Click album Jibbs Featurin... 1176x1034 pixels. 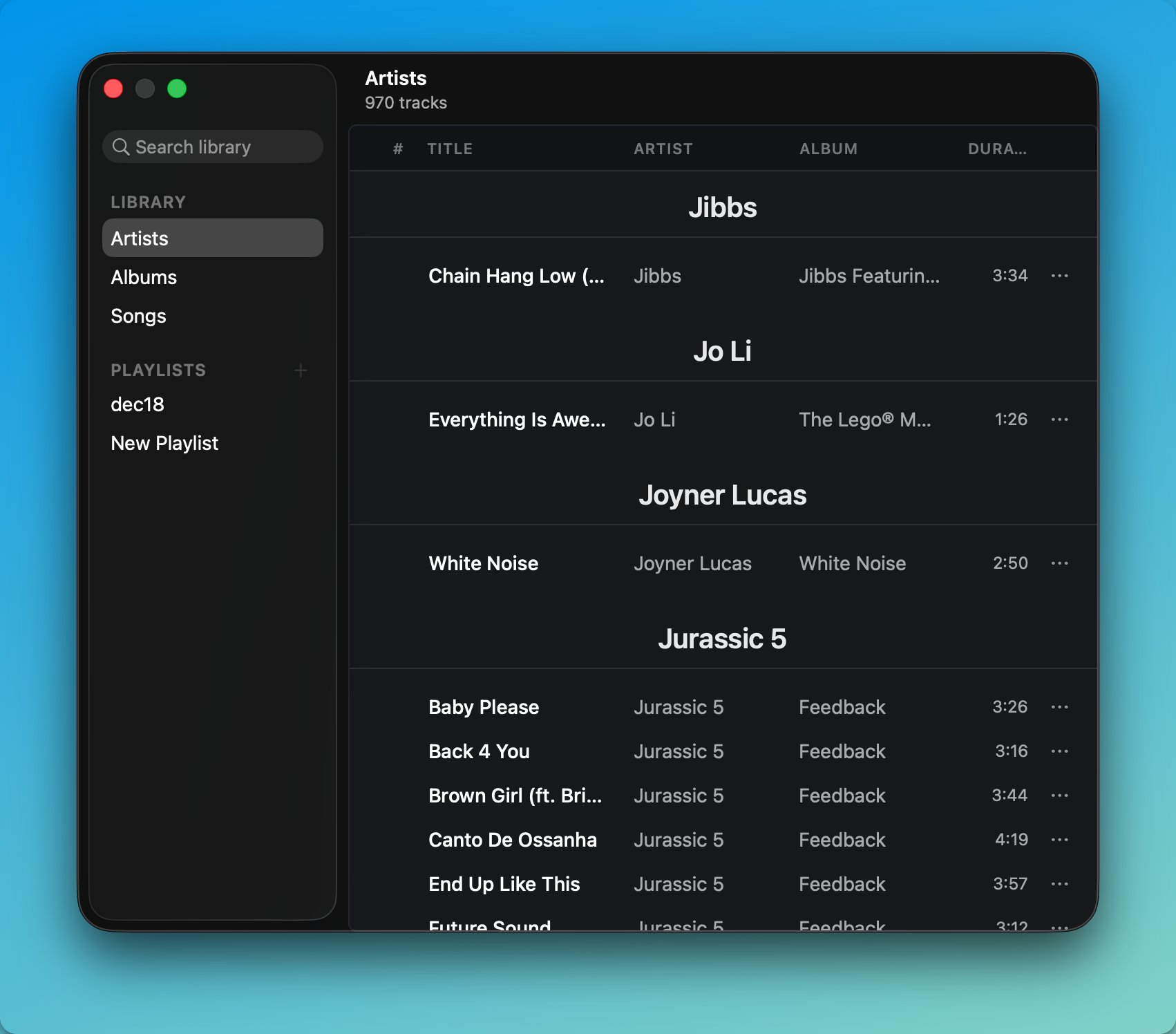(x=869, y=276)
